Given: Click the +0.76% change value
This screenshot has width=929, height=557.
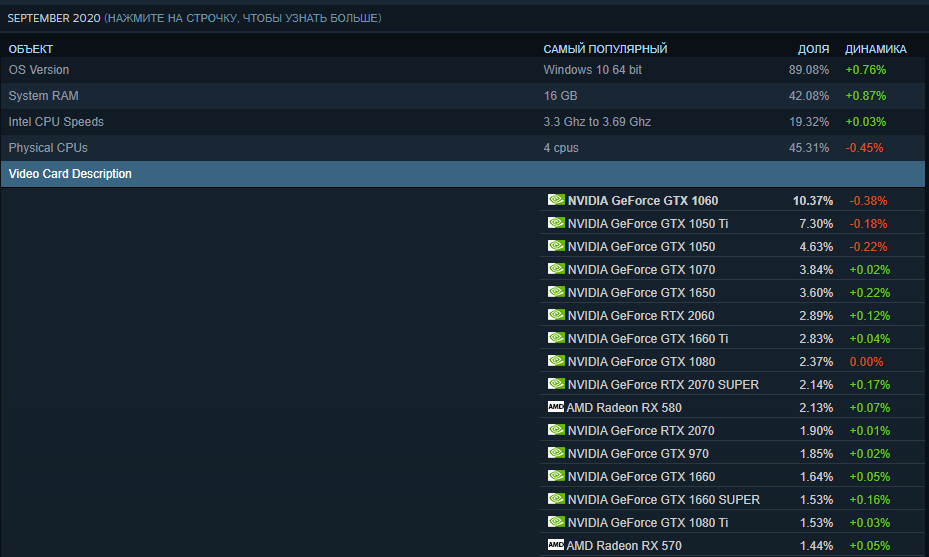Looking at the screenshot, I should pos(866,70).
